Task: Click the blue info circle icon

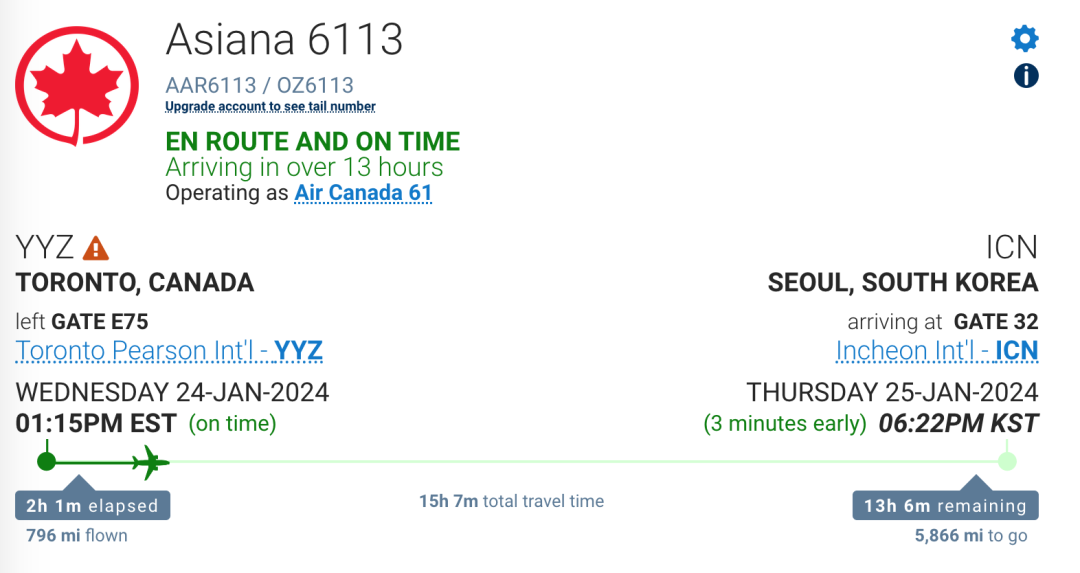Action: (1026, 75)
